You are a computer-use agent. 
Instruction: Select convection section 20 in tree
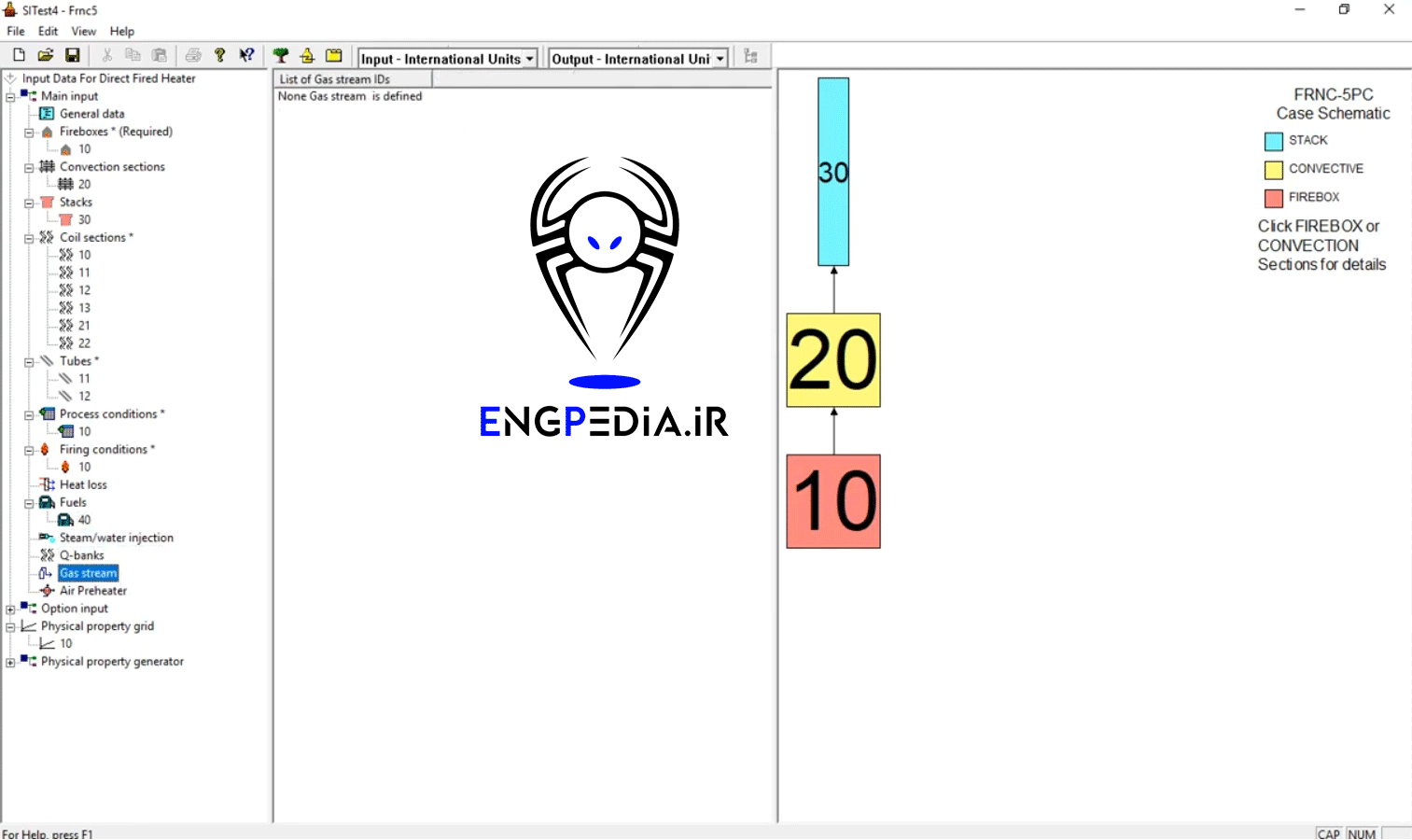[x=84, y=185]
